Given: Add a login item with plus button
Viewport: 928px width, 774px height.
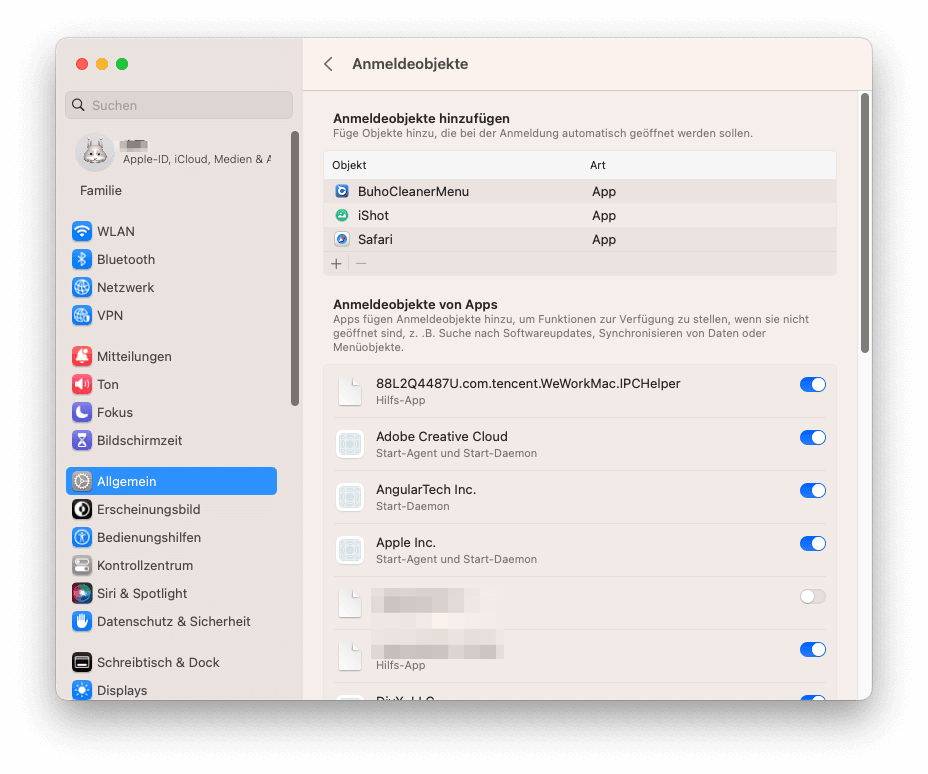Looking at the screenshot, I should (336, 264).
